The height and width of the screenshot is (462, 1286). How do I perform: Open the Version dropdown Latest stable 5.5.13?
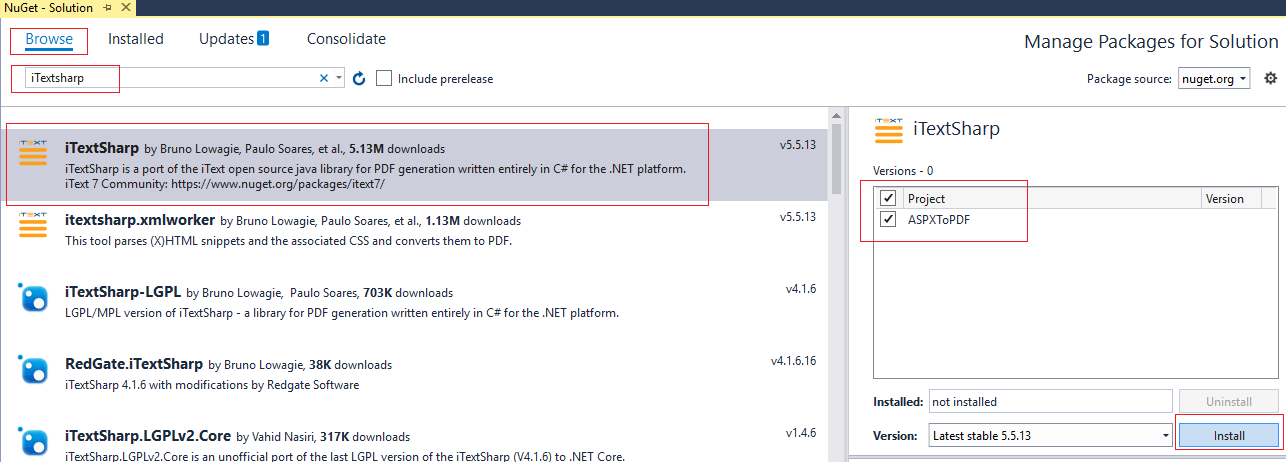point(1050,435)
